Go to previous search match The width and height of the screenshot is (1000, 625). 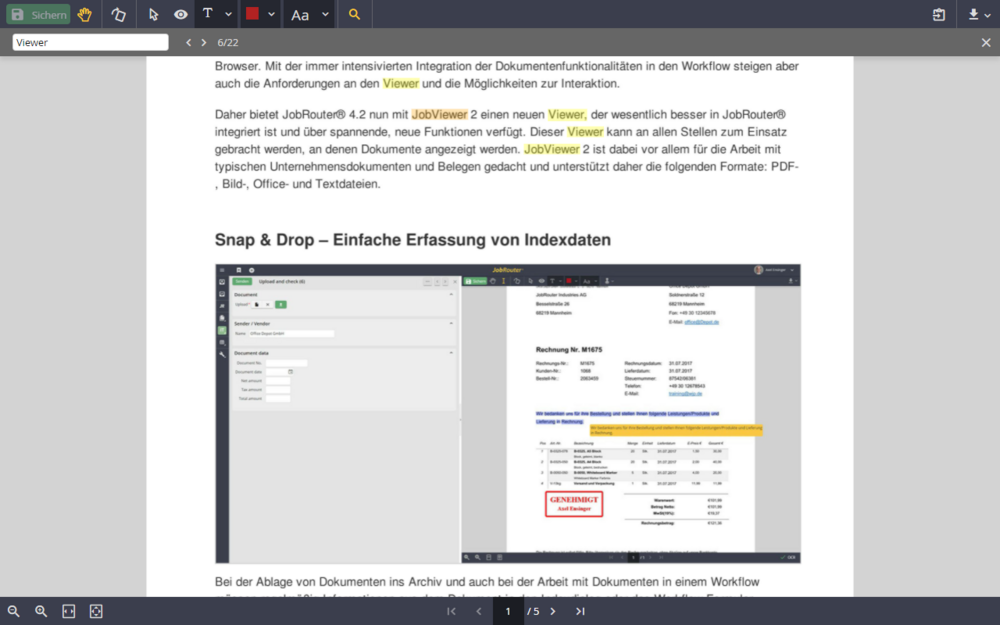(188, 42)
